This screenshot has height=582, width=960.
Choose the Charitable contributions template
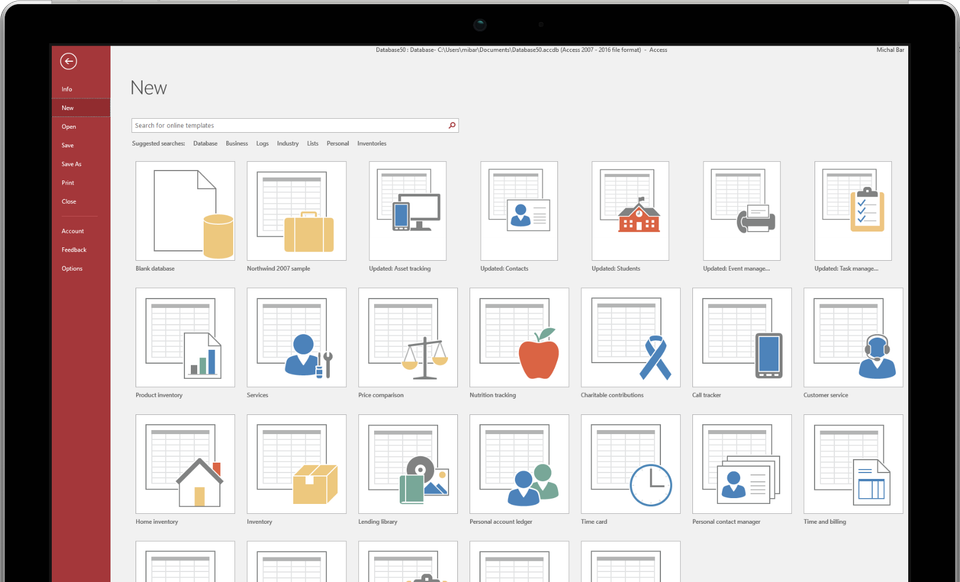pyautogui.click(x=630, y=337)
